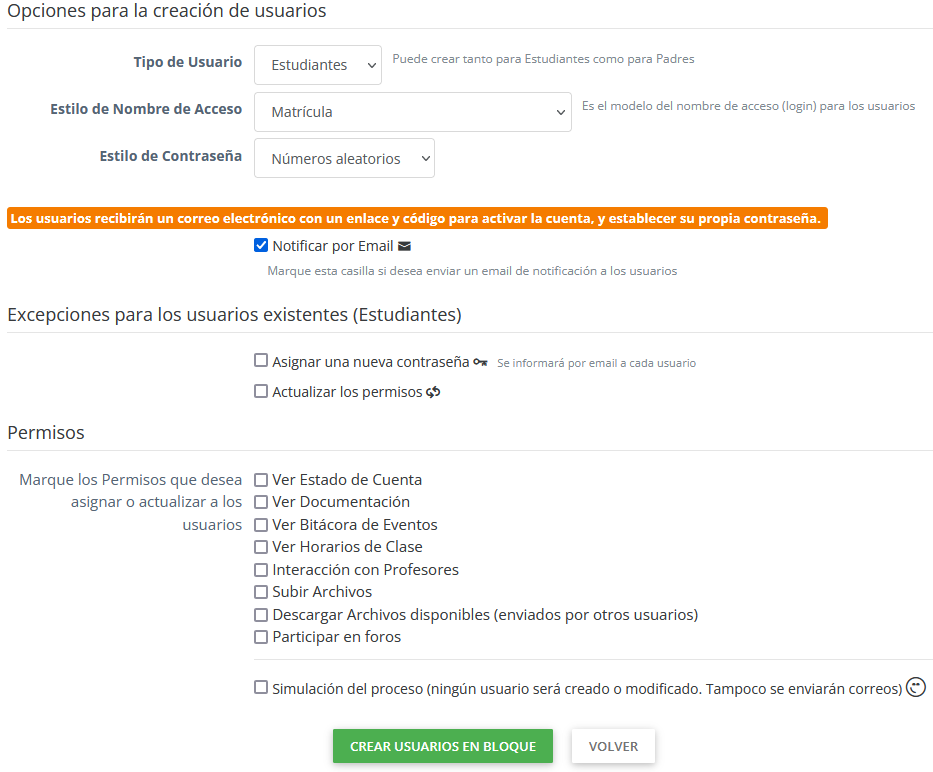
Task: Check Interacción con Profesores
Action: click(x=261, y=570)
